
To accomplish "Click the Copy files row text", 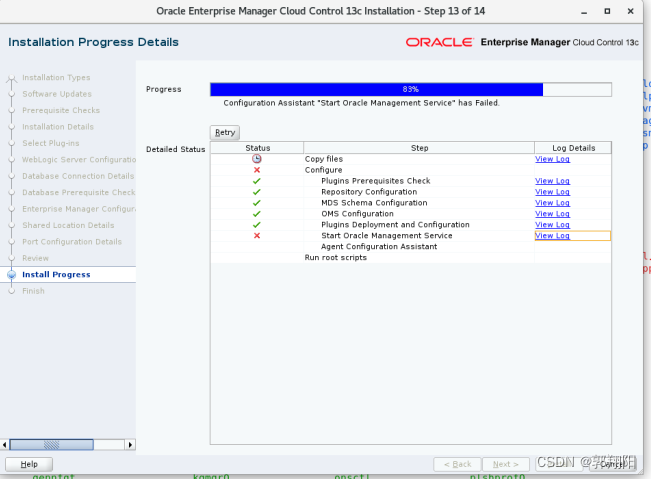I will (x=324, y=159).
